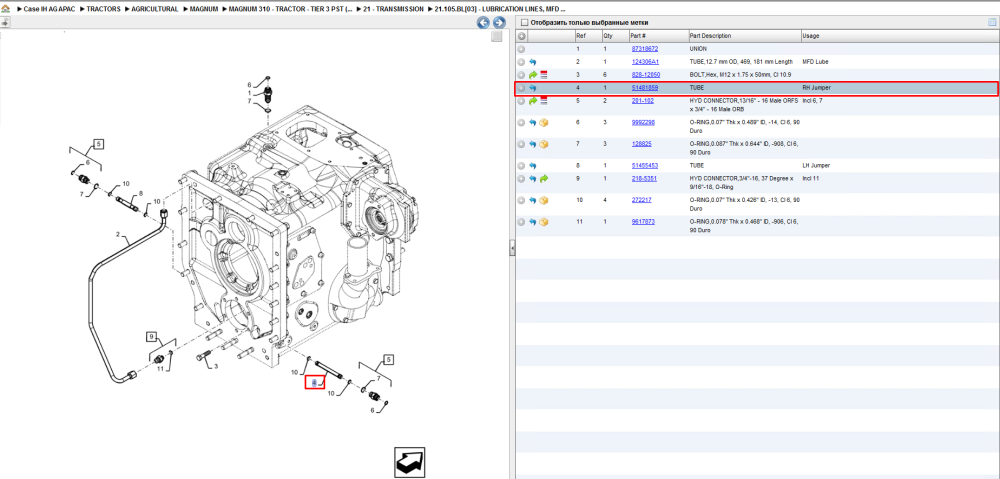Open the table layout icon above Usage column
This screenshot has height=479, width=1000.
(x=992, y=23)
